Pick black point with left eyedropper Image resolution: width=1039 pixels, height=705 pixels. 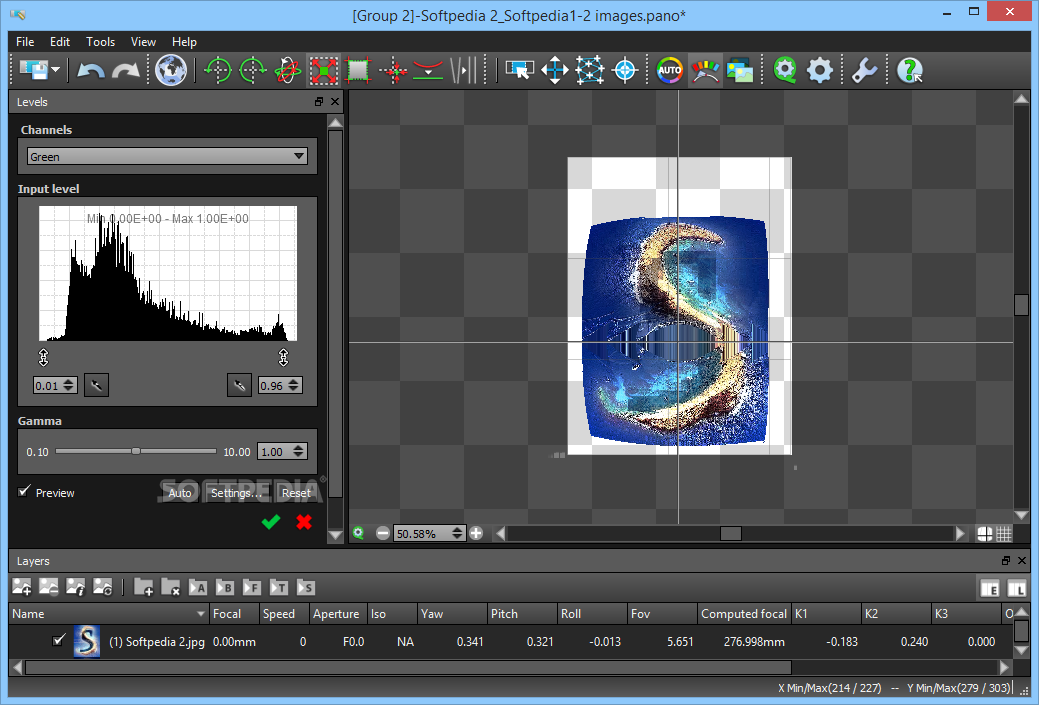96,385
